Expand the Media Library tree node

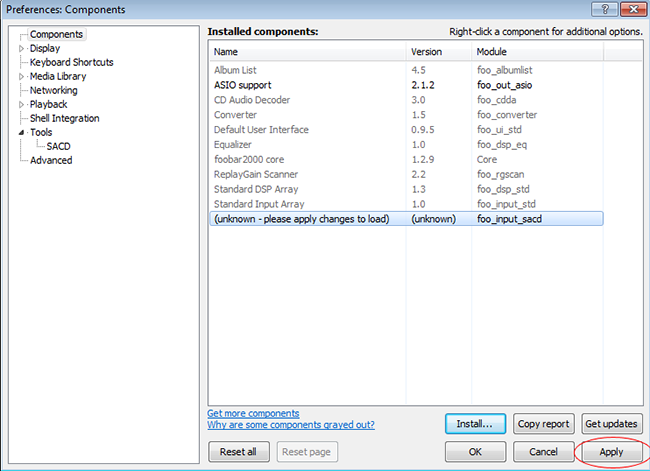point(22,76)
